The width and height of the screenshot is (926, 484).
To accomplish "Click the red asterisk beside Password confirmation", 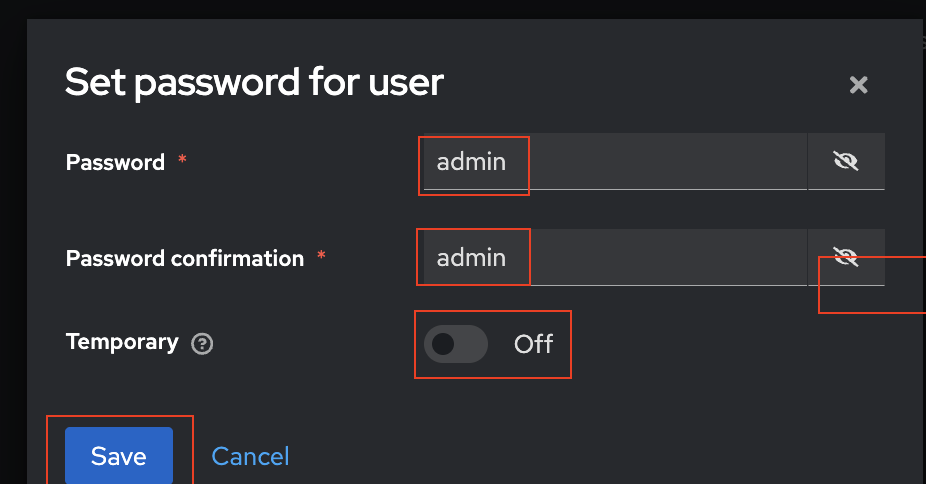I will coord(321,256).
